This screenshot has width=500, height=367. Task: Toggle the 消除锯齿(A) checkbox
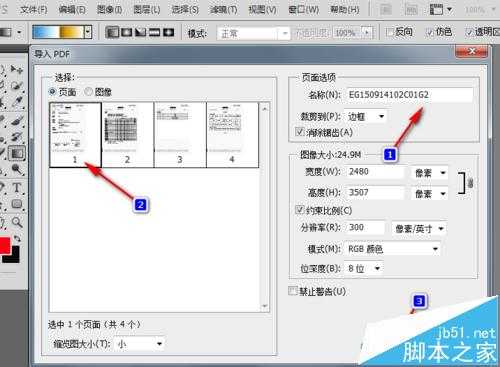point(299,131)
